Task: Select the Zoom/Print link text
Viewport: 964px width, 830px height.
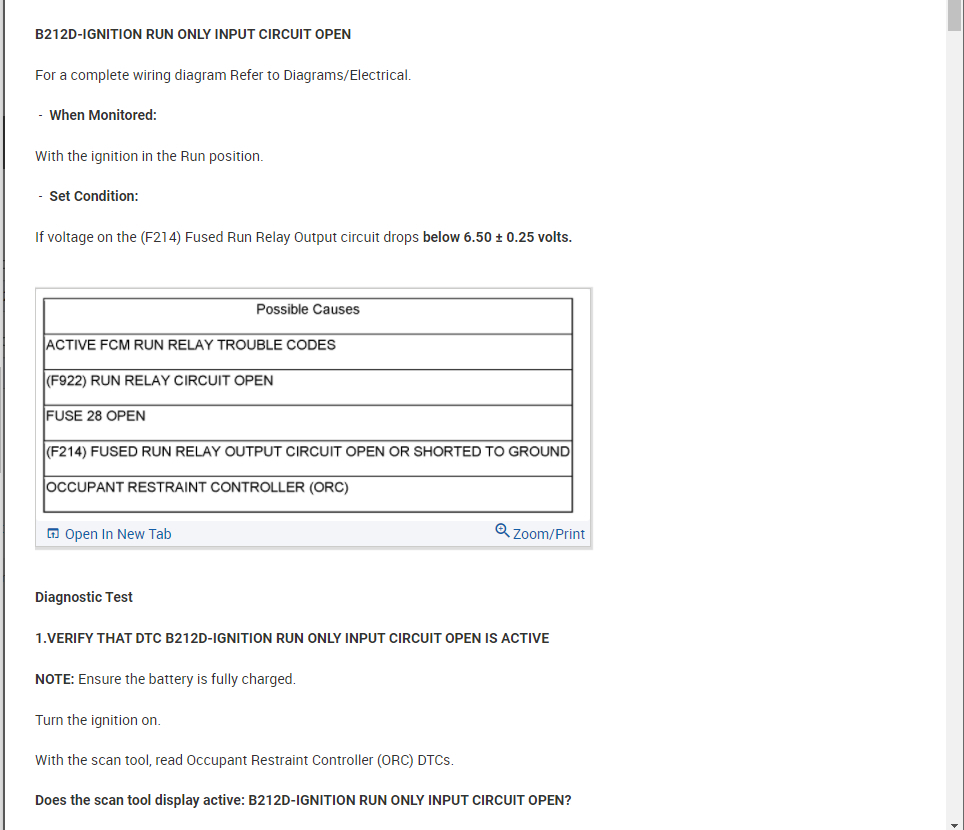Action: (x=548, y=534)
